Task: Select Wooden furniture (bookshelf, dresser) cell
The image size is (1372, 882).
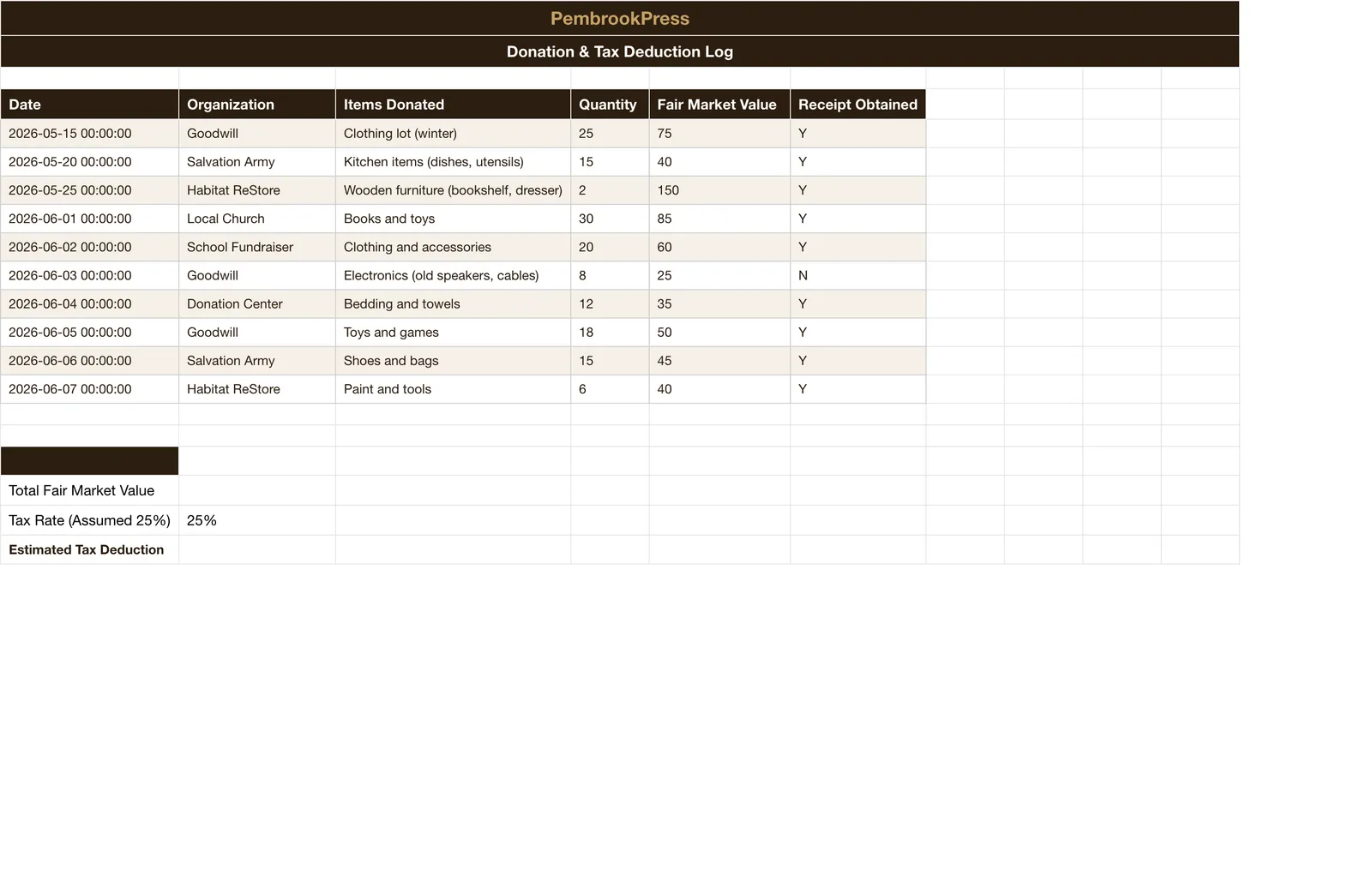Action: point(453,190)
